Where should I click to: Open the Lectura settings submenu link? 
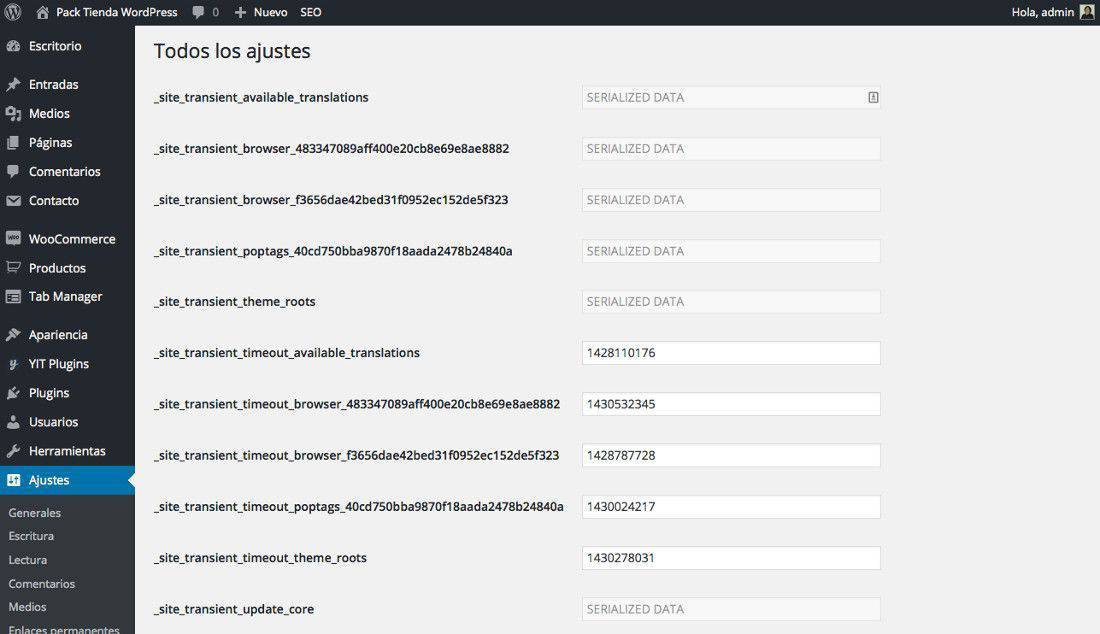pyautogui.click(x=27, y=560)
